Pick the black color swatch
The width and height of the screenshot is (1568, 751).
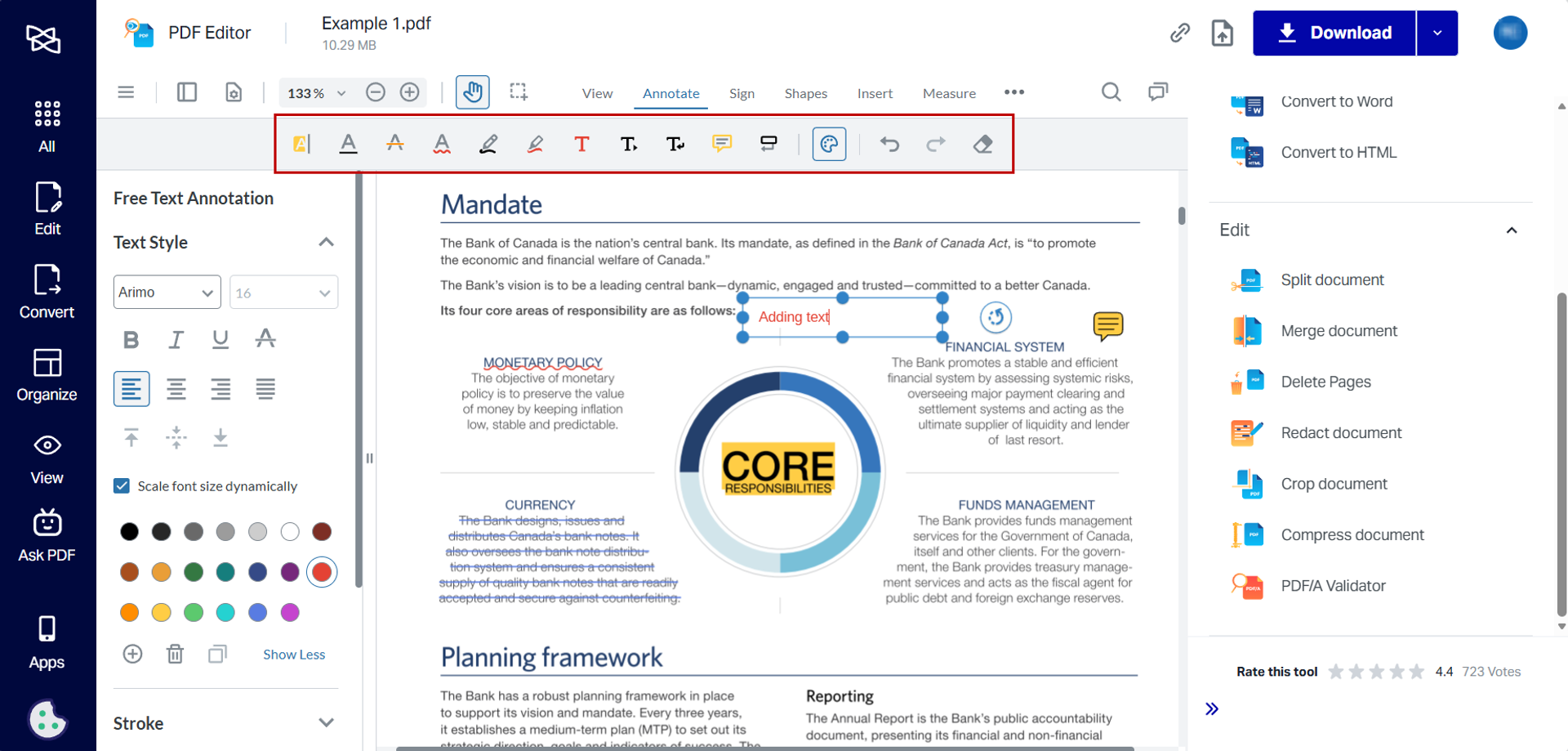click(x=129, y=532)
